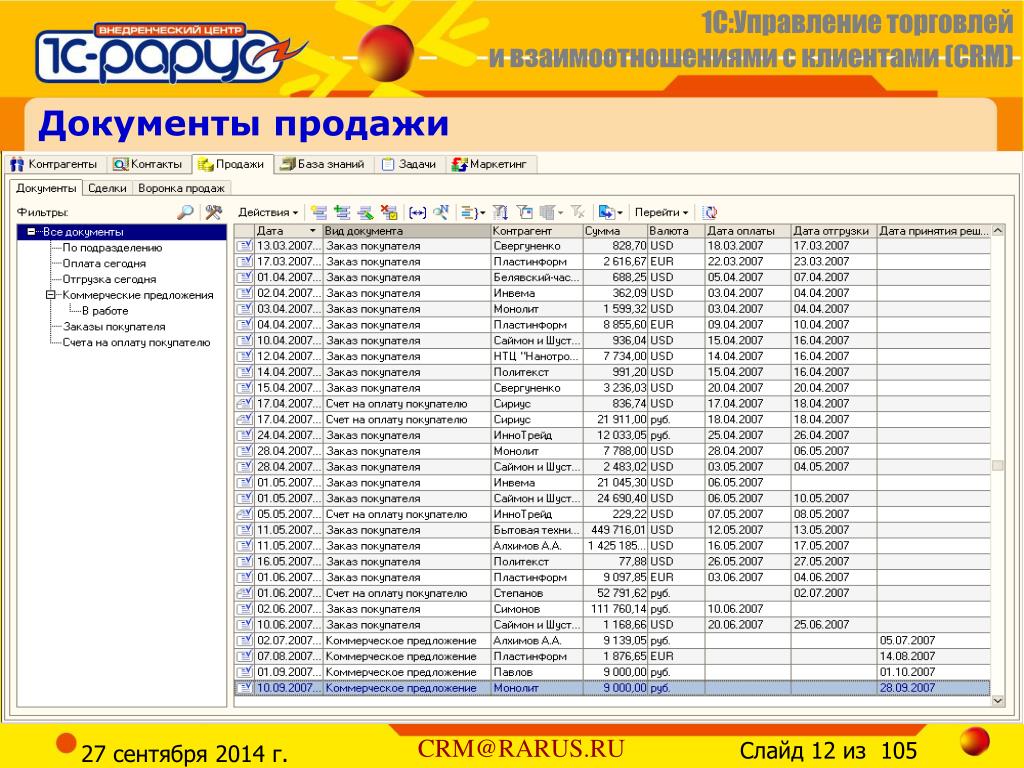Screen dimensions: 1024x768
Task: Click the magnifier icon in Filters panel
Action: tap(186, 212)
